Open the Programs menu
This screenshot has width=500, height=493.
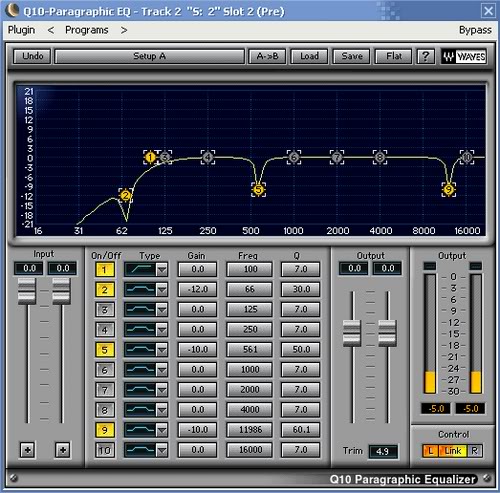coord(87,30)
